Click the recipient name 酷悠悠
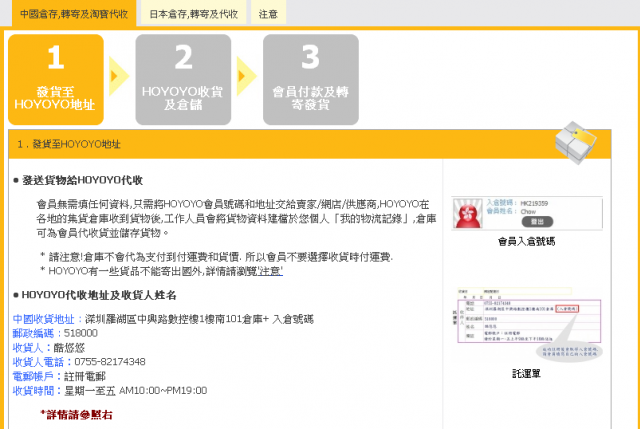 click(69, 348)
